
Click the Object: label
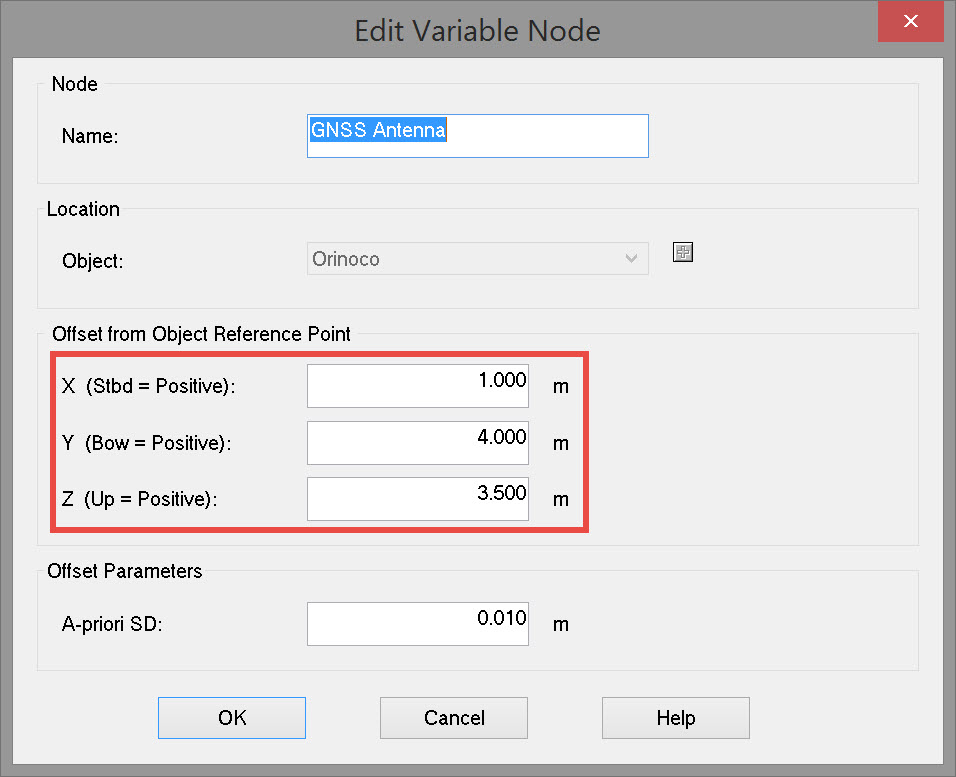click(92, 261)
